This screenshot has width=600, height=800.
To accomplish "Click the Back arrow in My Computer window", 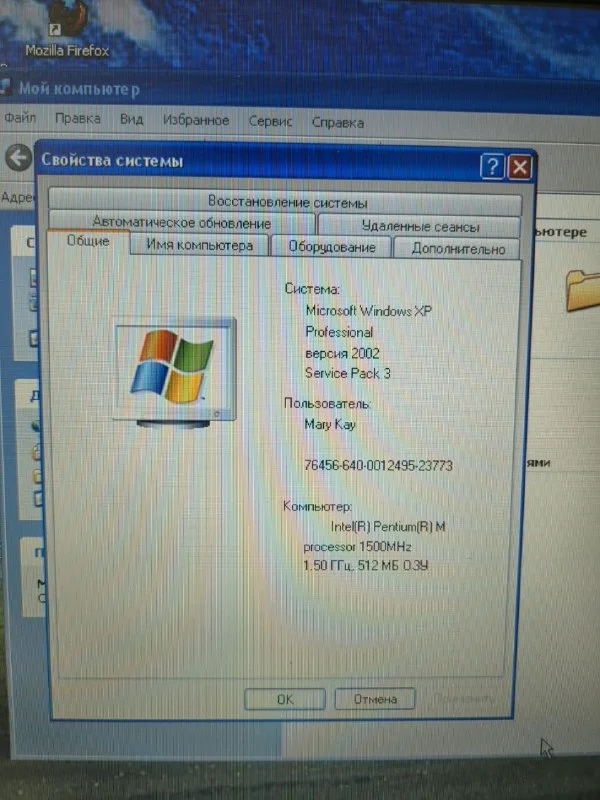I will (x=19, y=157).
